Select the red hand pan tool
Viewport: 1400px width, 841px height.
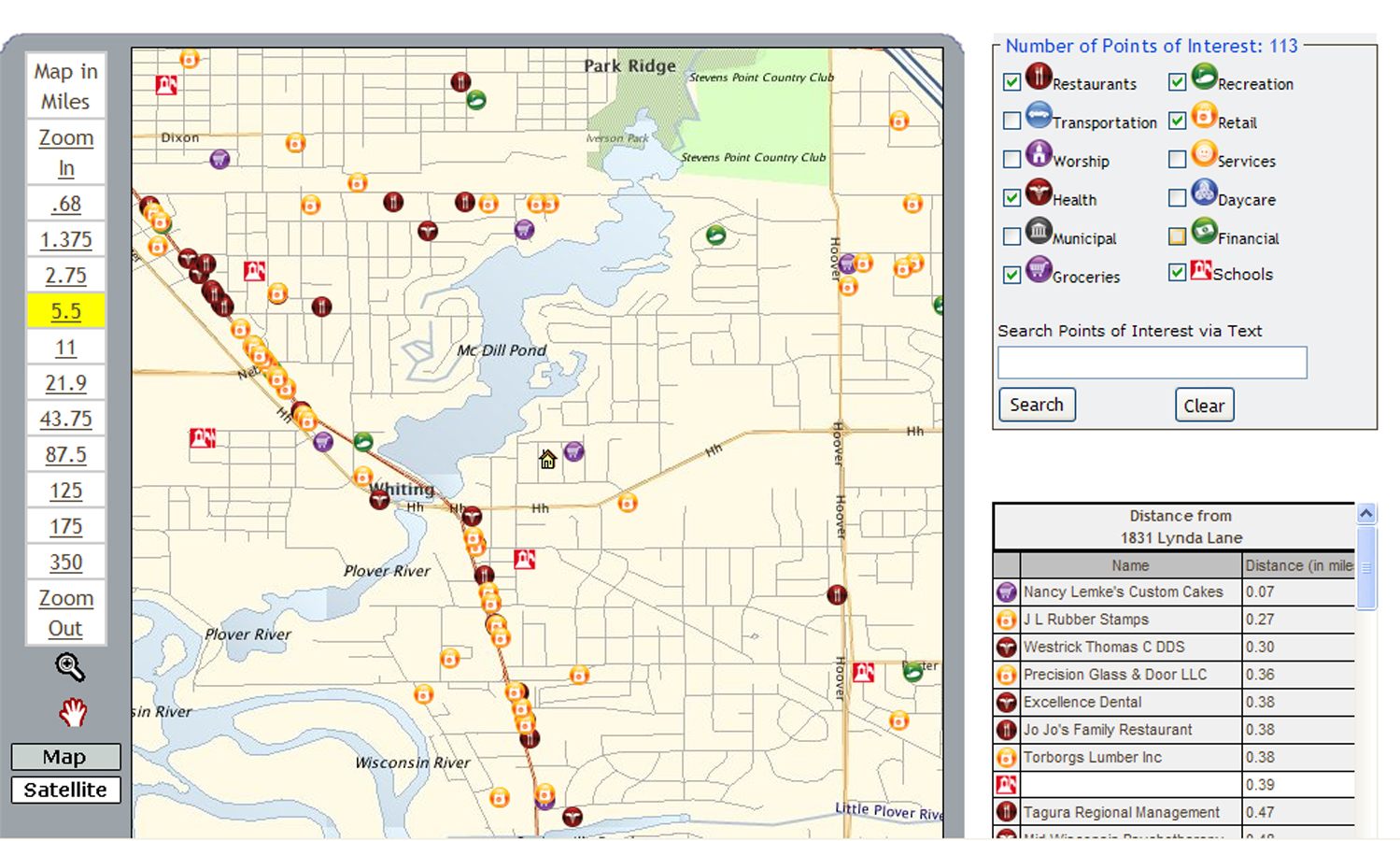point(73,712)
